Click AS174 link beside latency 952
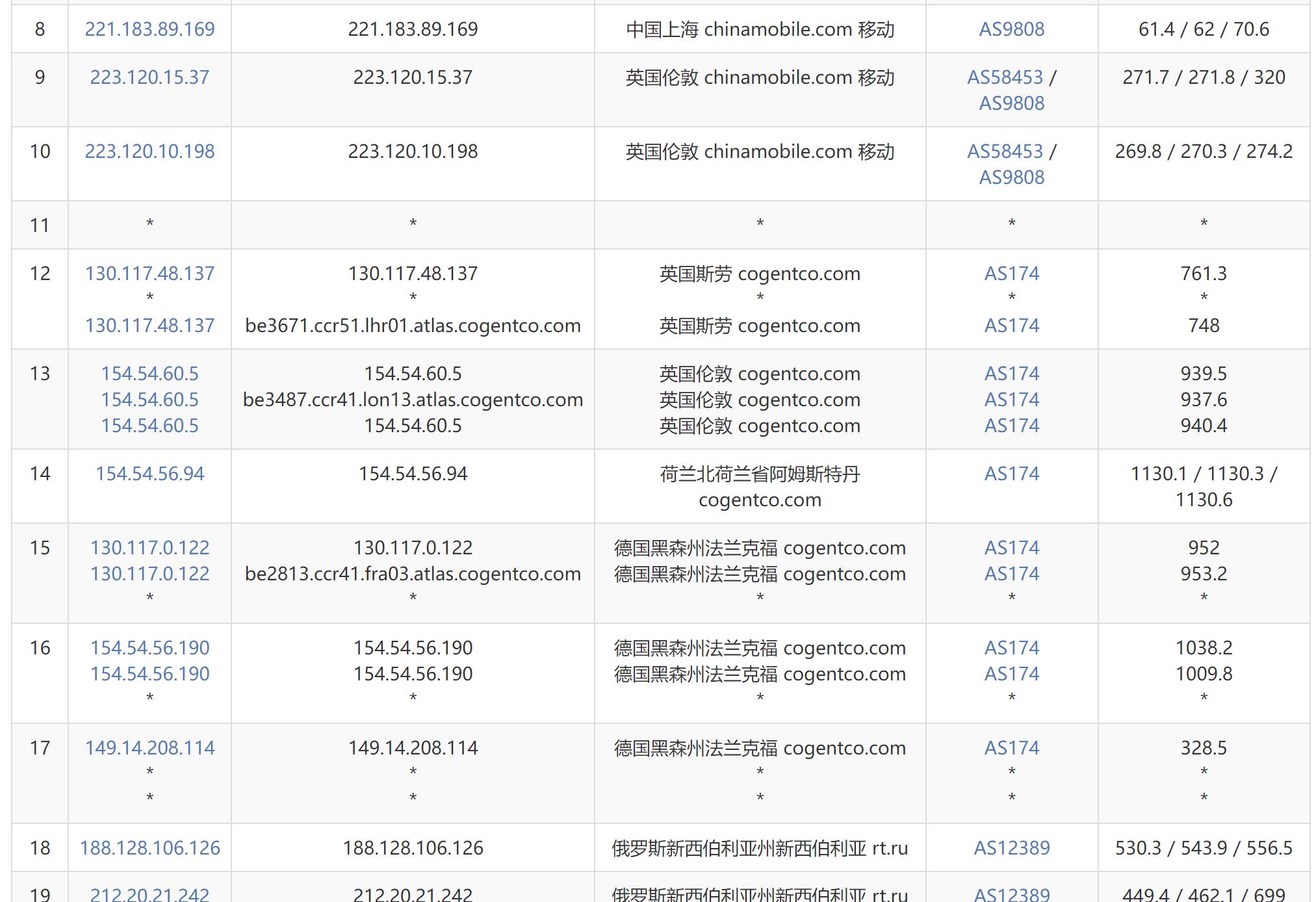Screen dimensions: 1316x902 (x=1011, y=548)
